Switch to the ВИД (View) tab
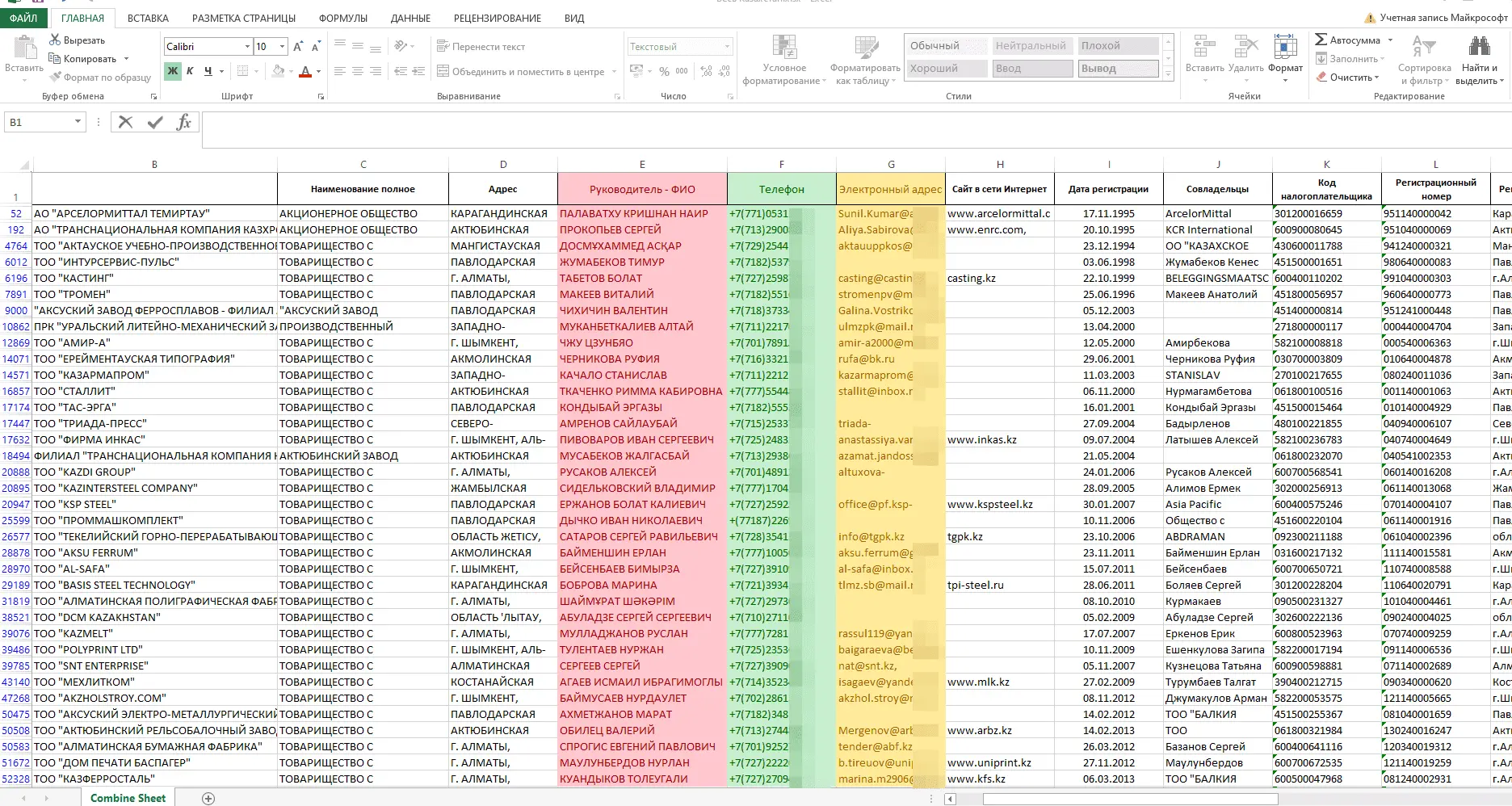This screenshot has height=806, width=1512. 574,18
